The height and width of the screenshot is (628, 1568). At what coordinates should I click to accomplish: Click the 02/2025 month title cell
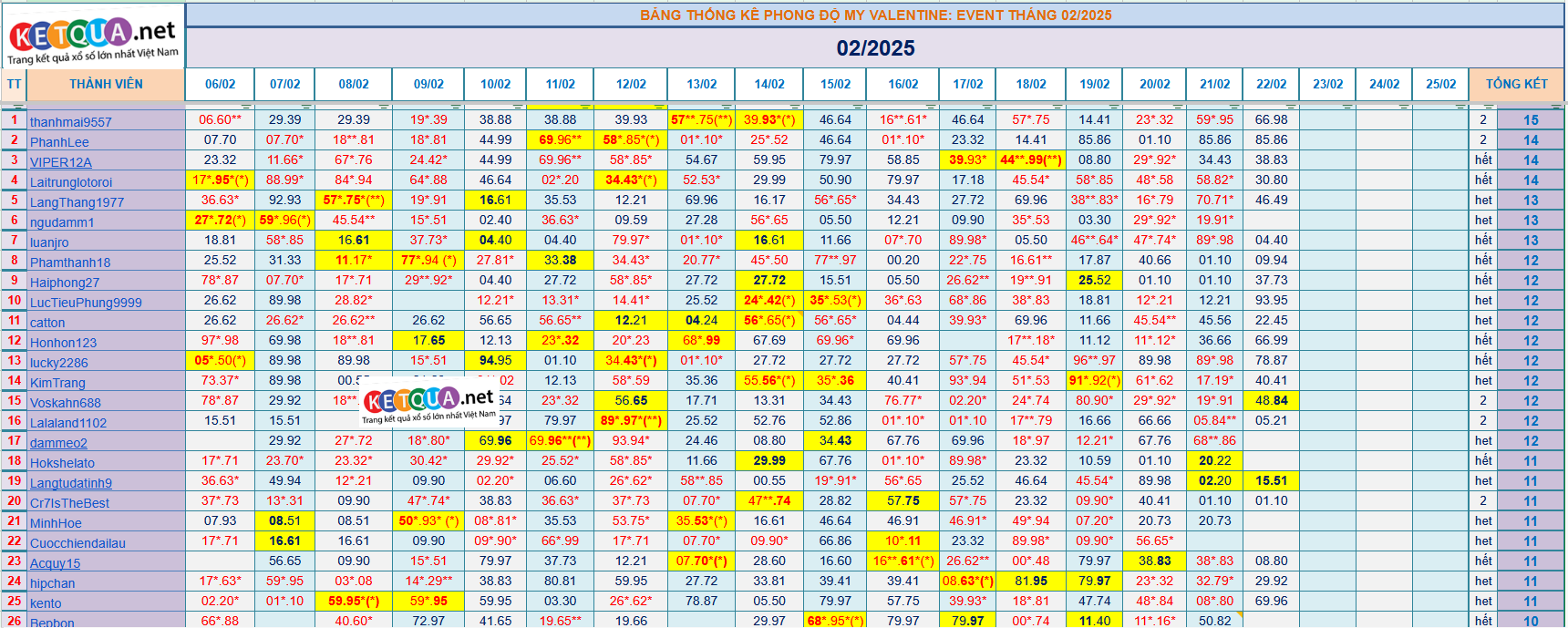tap(875, 47)
